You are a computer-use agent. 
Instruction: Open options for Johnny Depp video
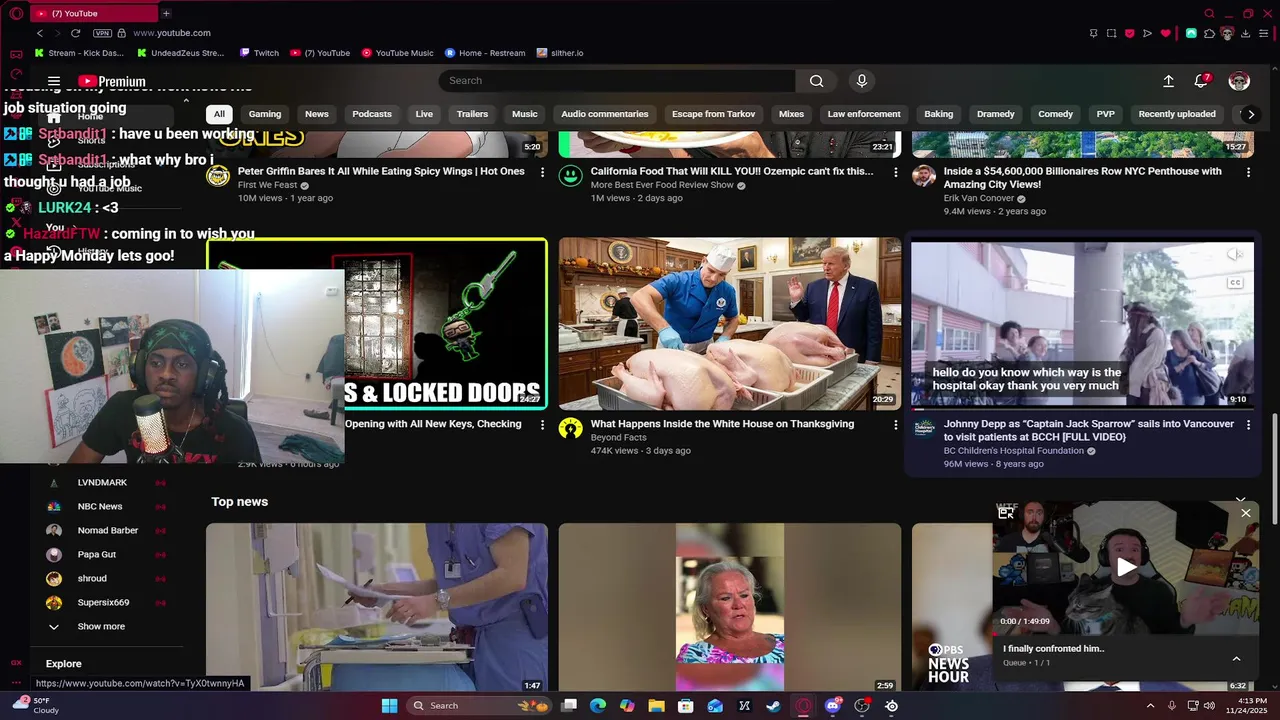[1248, 425]
